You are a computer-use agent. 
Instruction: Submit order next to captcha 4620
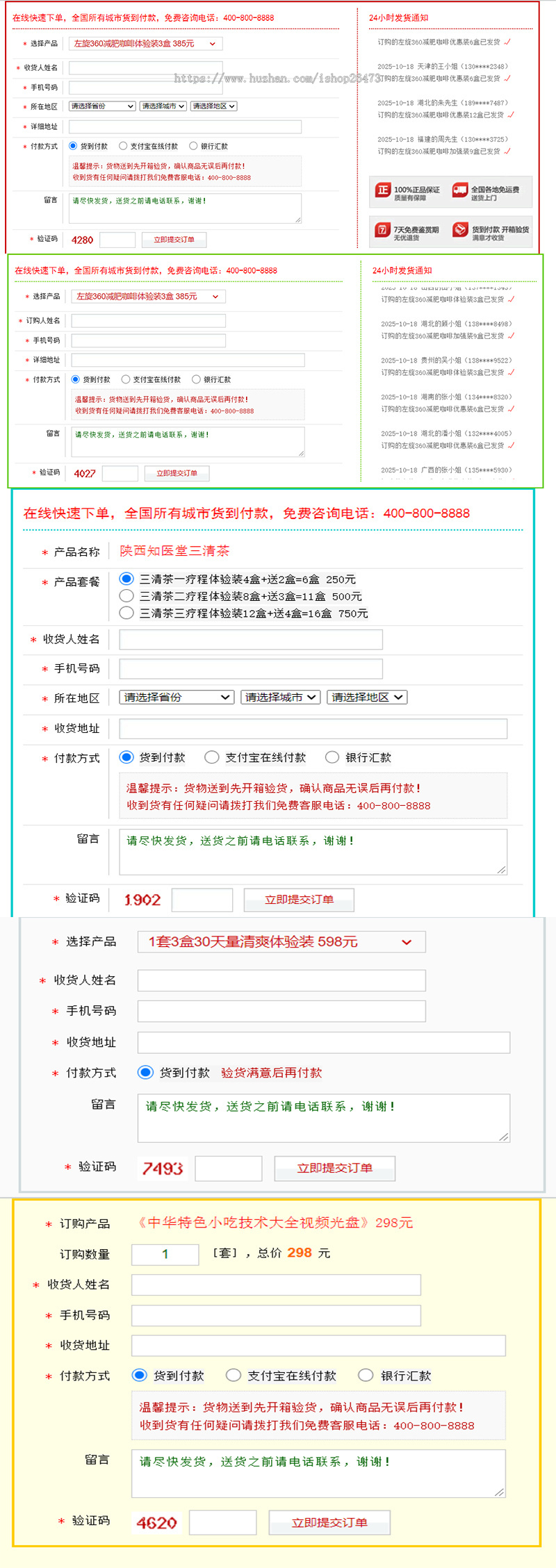click(x=329, y=1523)
